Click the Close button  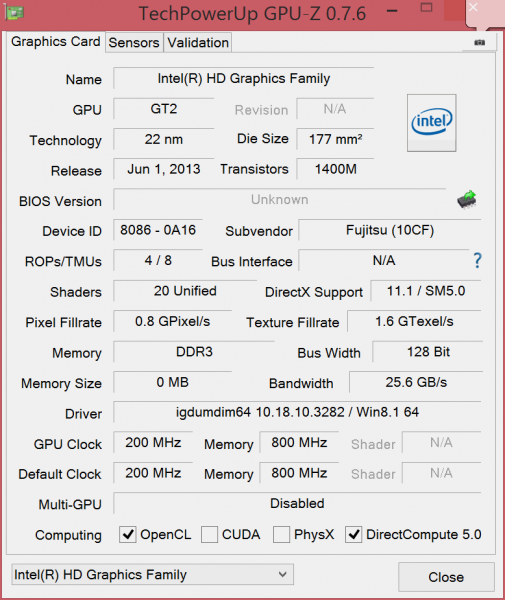pyautogui.click(x=446, y=577)
